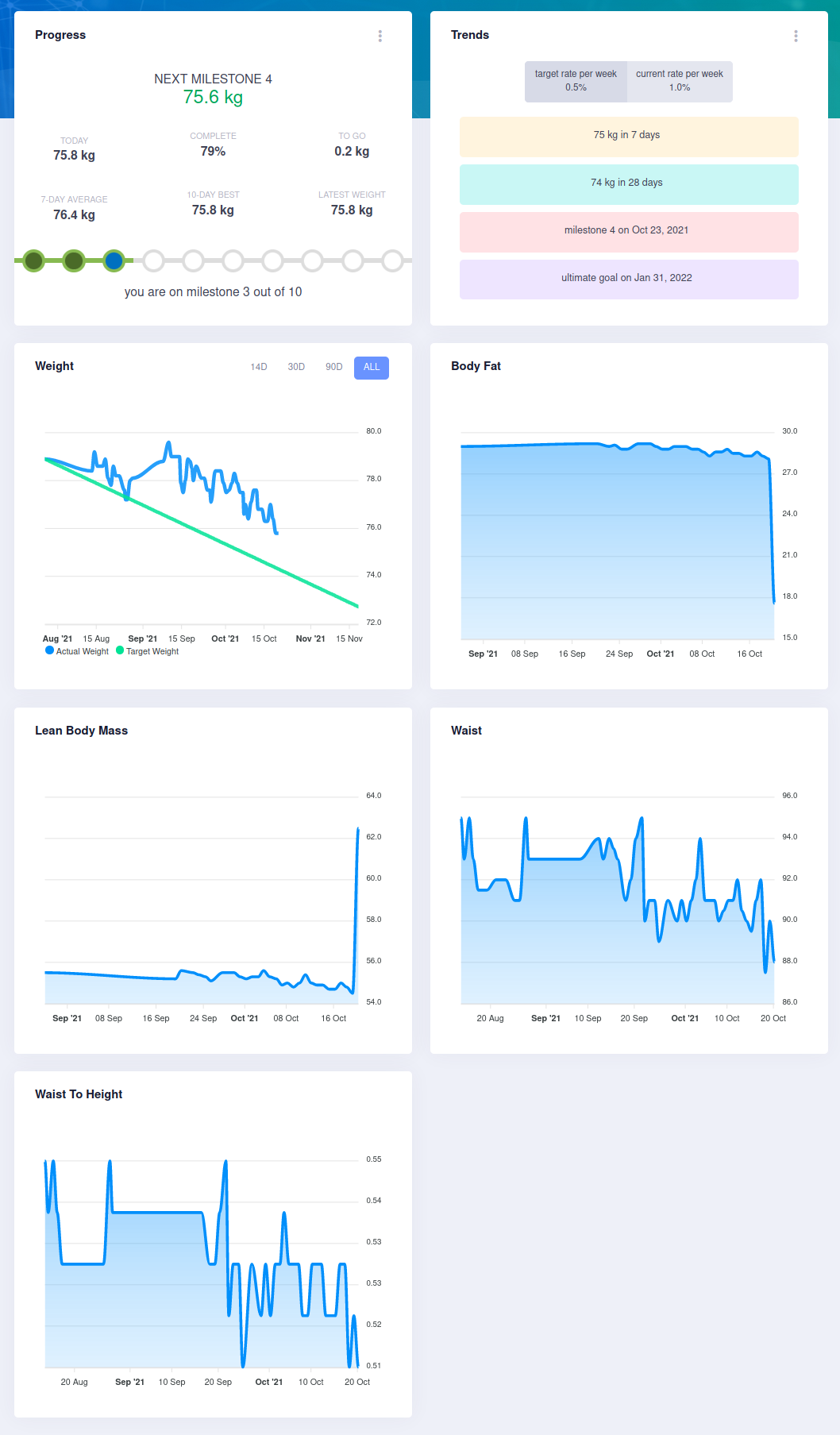
Task: Toggle Target Weight legend series
Action: (x=148, y=651)
